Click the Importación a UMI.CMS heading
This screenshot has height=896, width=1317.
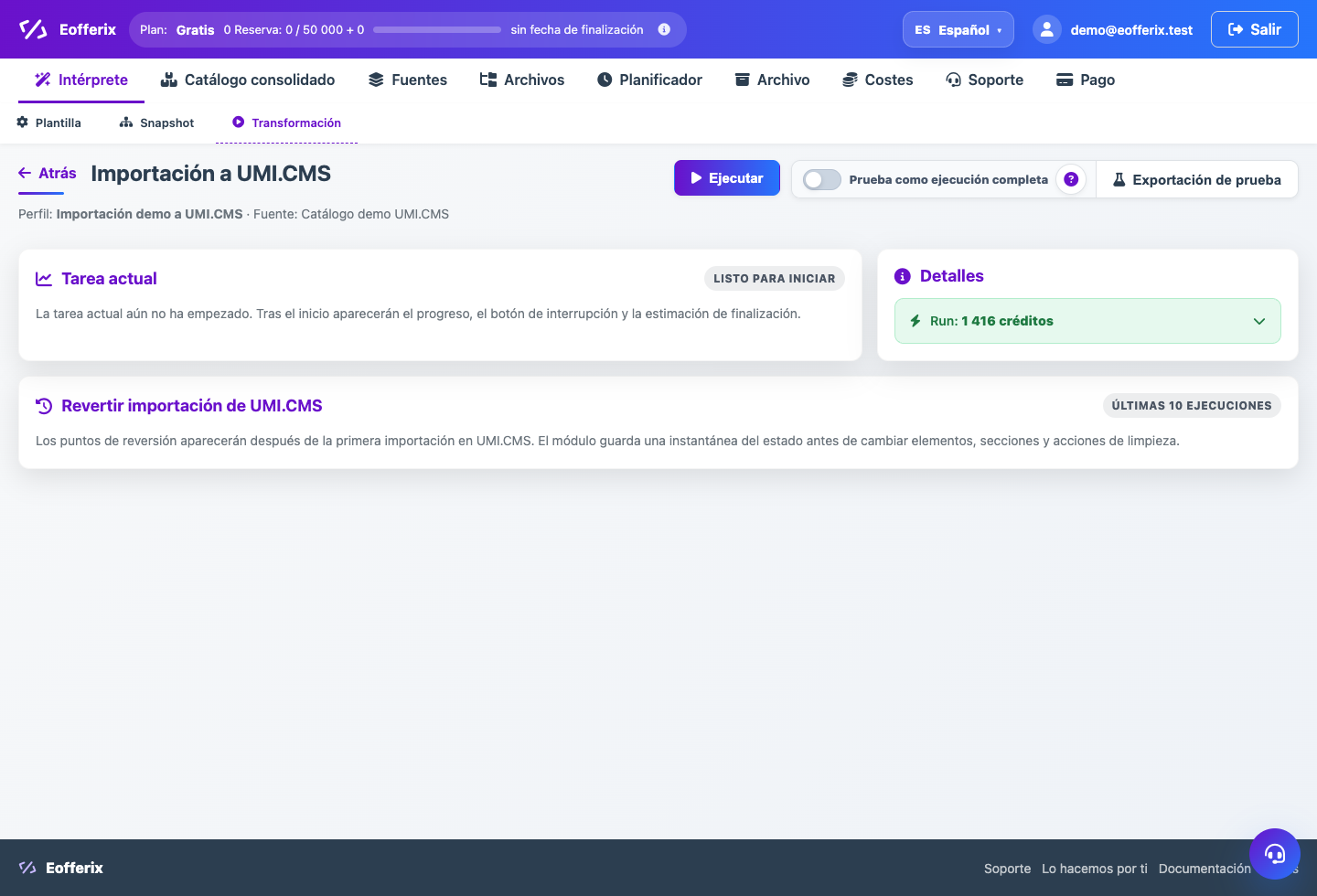point(211,174)
